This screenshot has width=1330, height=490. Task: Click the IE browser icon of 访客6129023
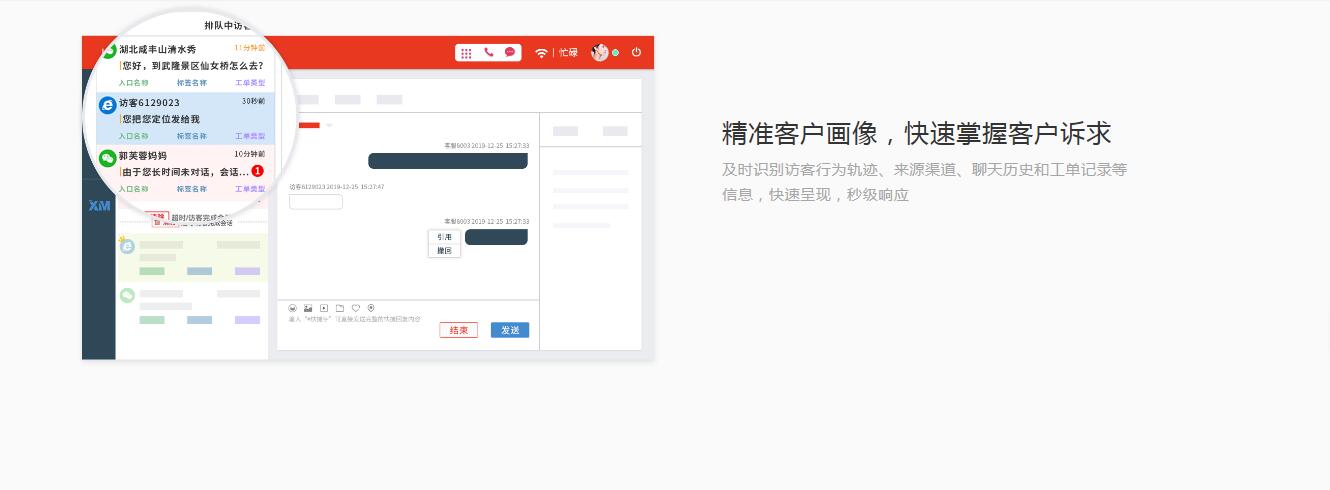pos(107,104)
